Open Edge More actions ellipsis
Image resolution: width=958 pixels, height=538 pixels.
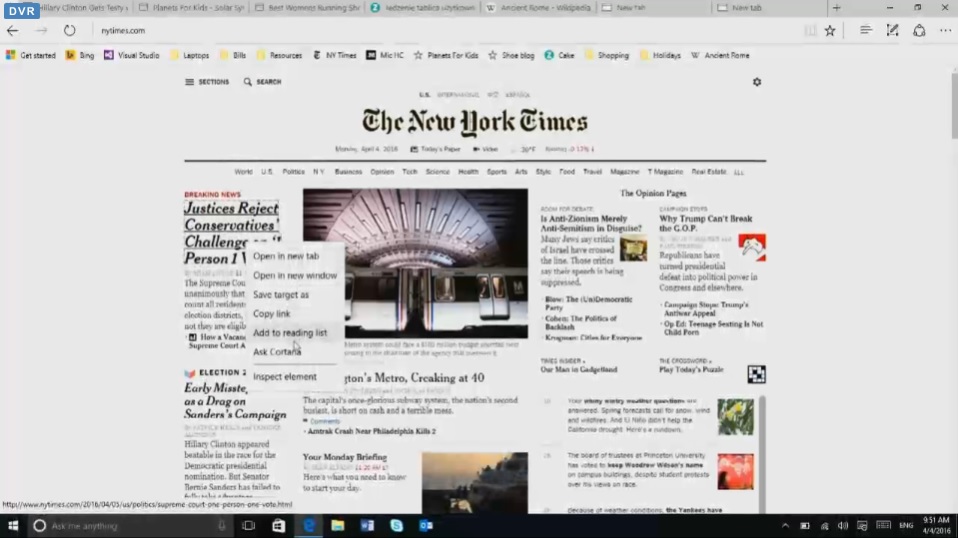(x=945, y=31)
